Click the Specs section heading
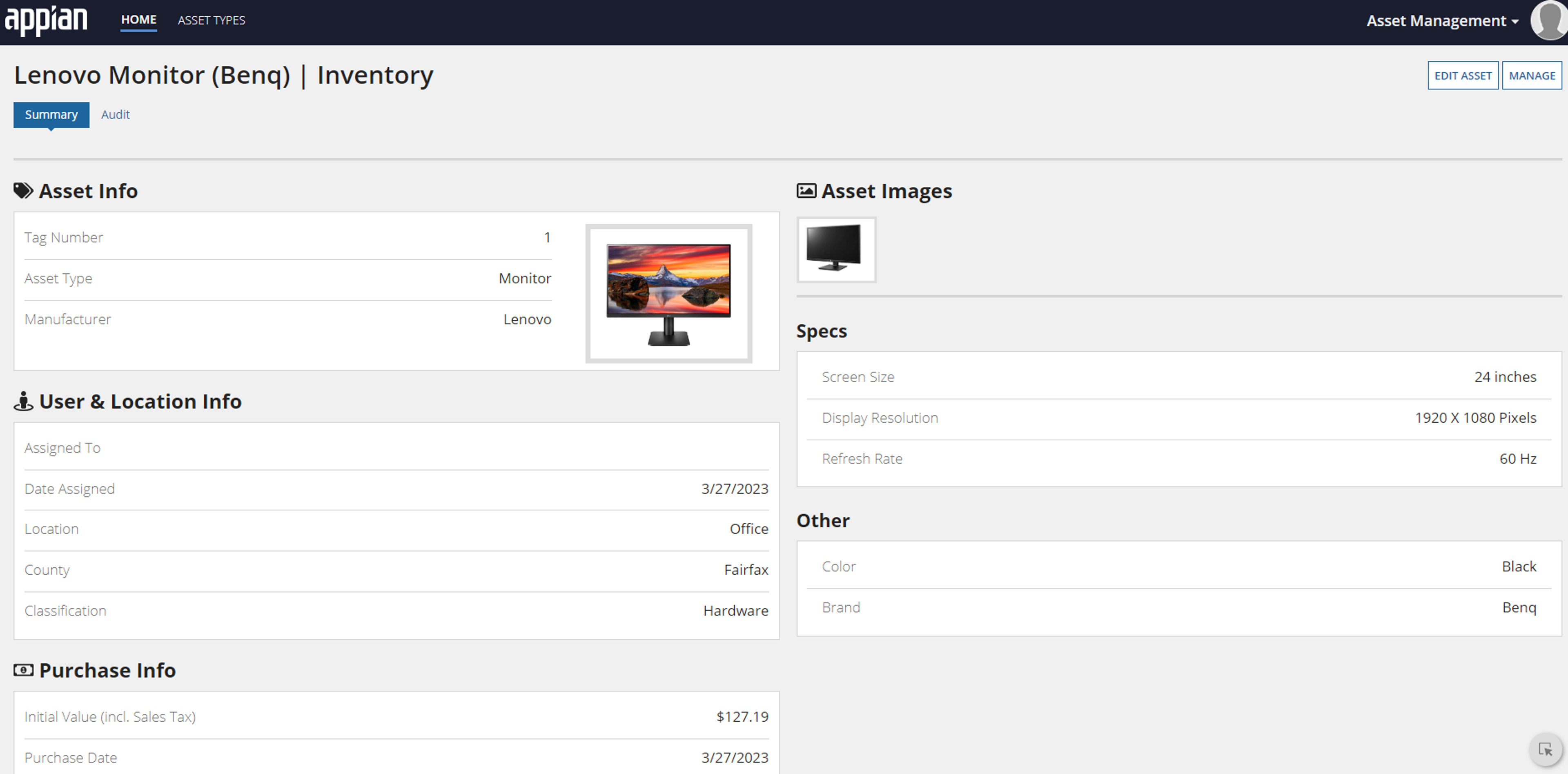Screen dimensions: 1568x774 (x=821, y=331)
